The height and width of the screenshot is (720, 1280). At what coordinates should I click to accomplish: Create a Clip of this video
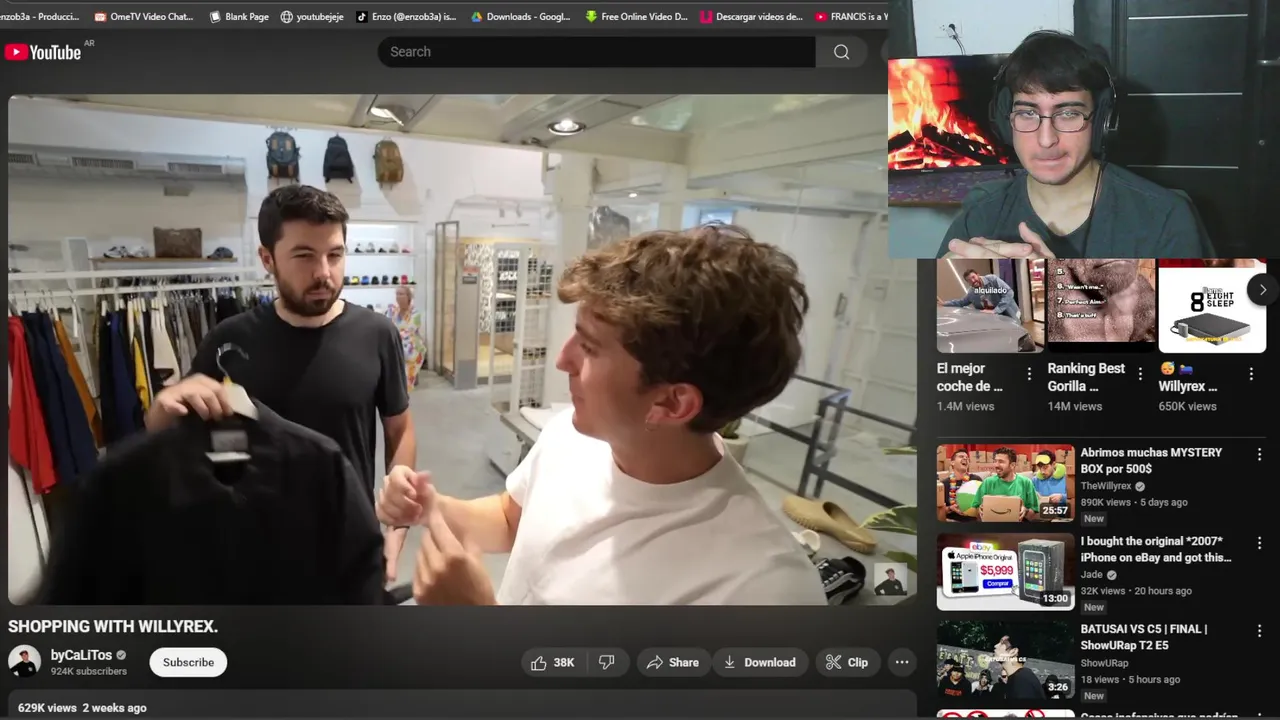846,662
